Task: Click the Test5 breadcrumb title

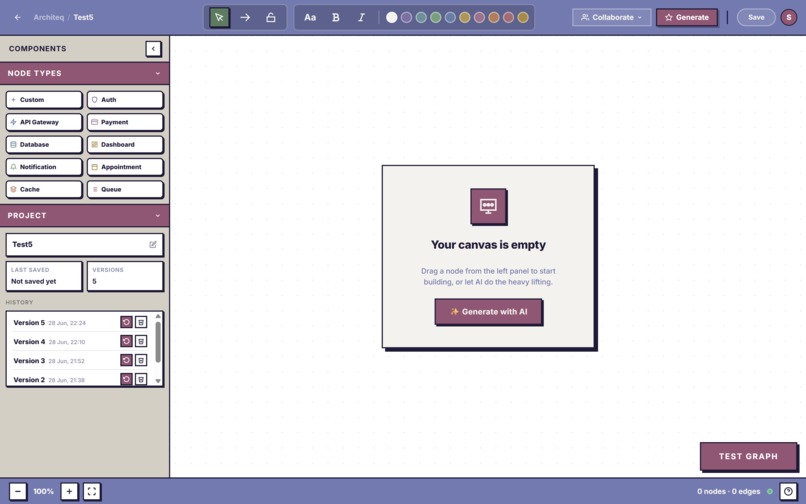Action: click(x=83, y=17)
